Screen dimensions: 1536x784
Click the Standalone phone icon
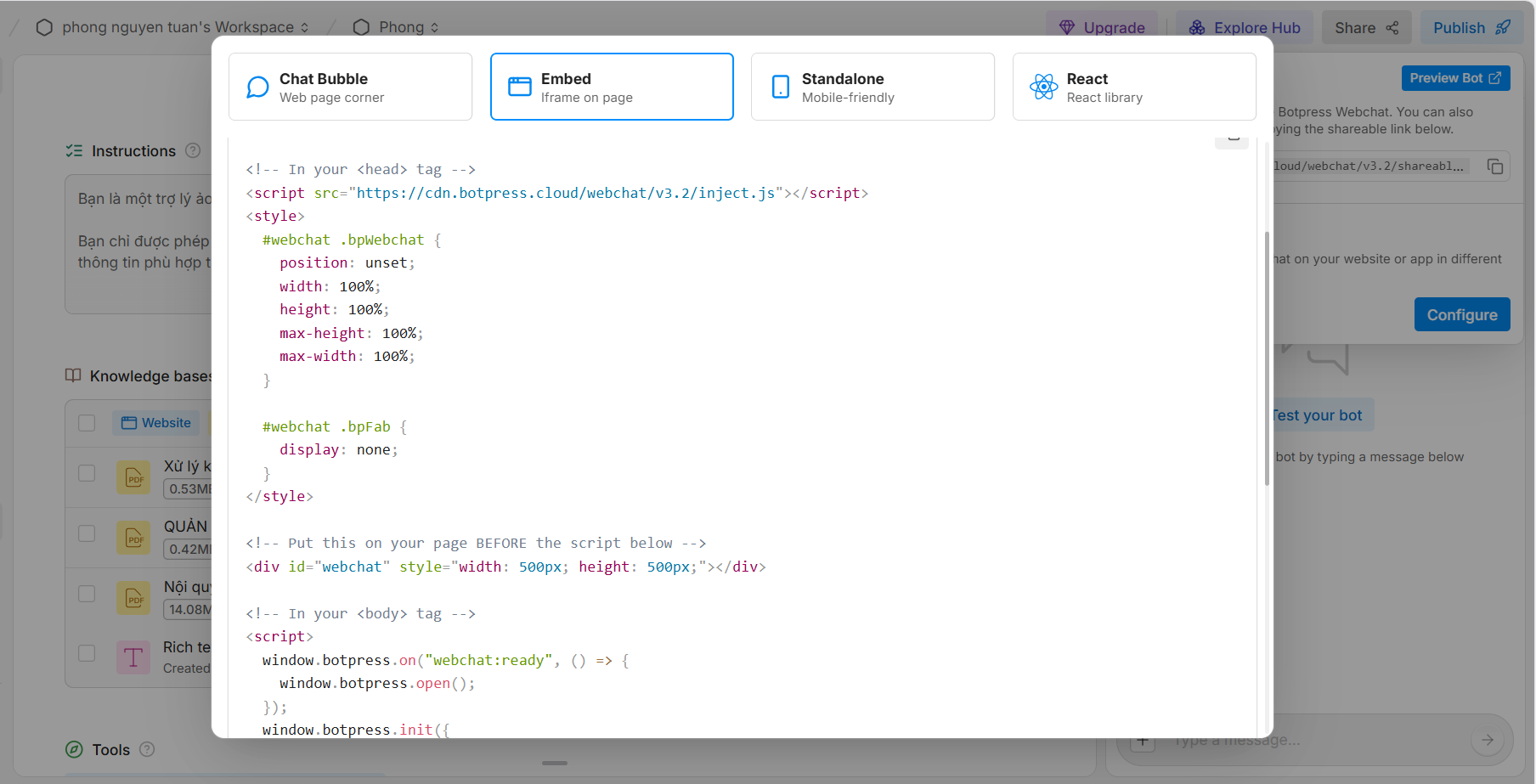click(x=780, y=87)
